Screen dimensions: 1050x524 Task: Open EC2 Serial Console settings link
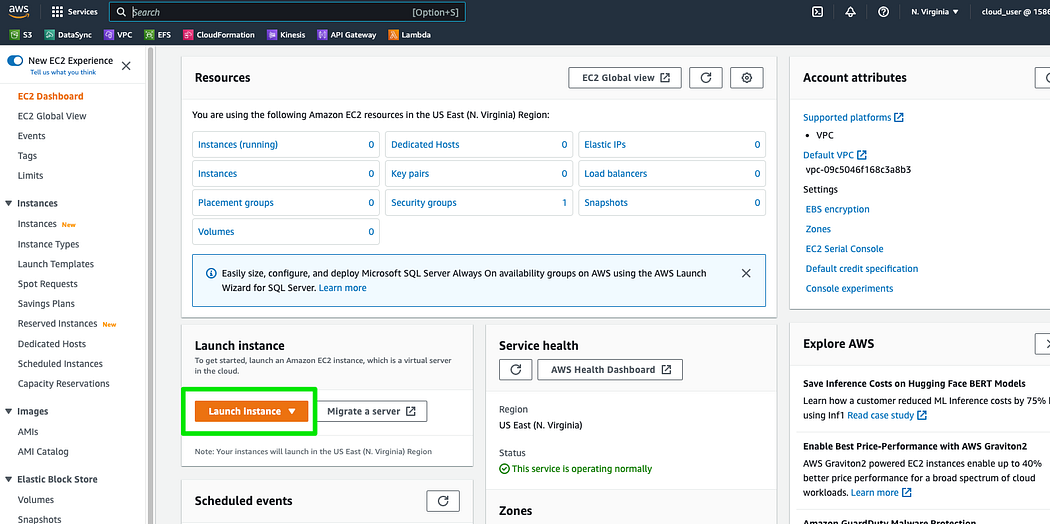[844, 249]
